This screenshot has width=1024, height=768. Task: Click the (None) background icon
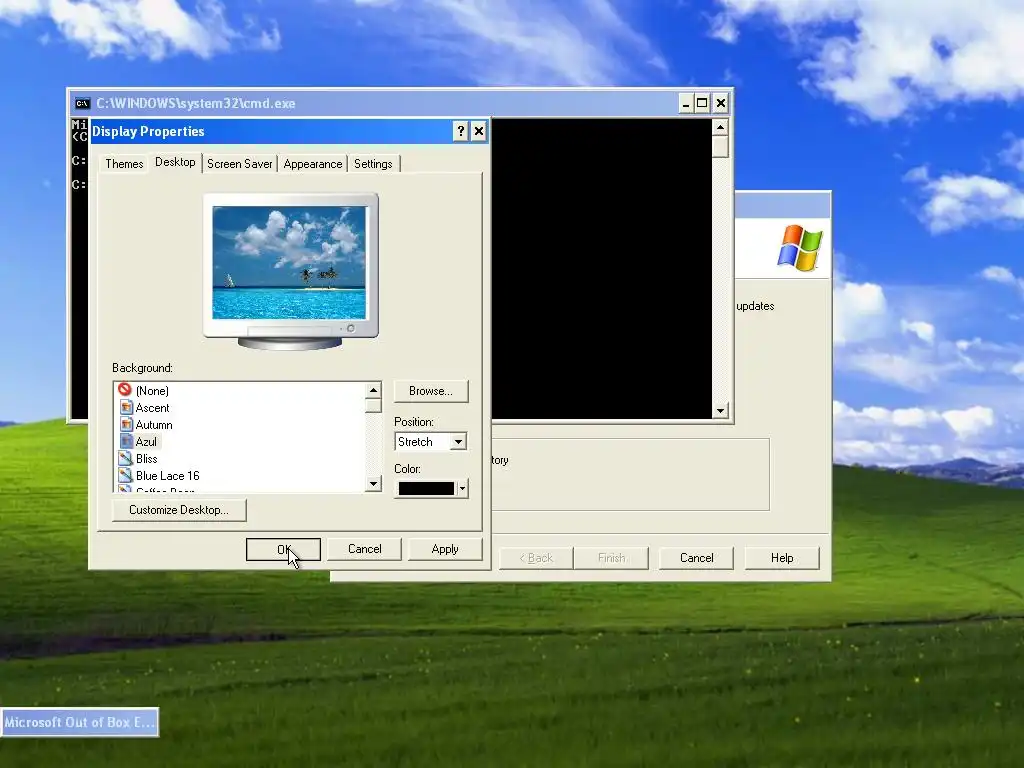point(125,390)
